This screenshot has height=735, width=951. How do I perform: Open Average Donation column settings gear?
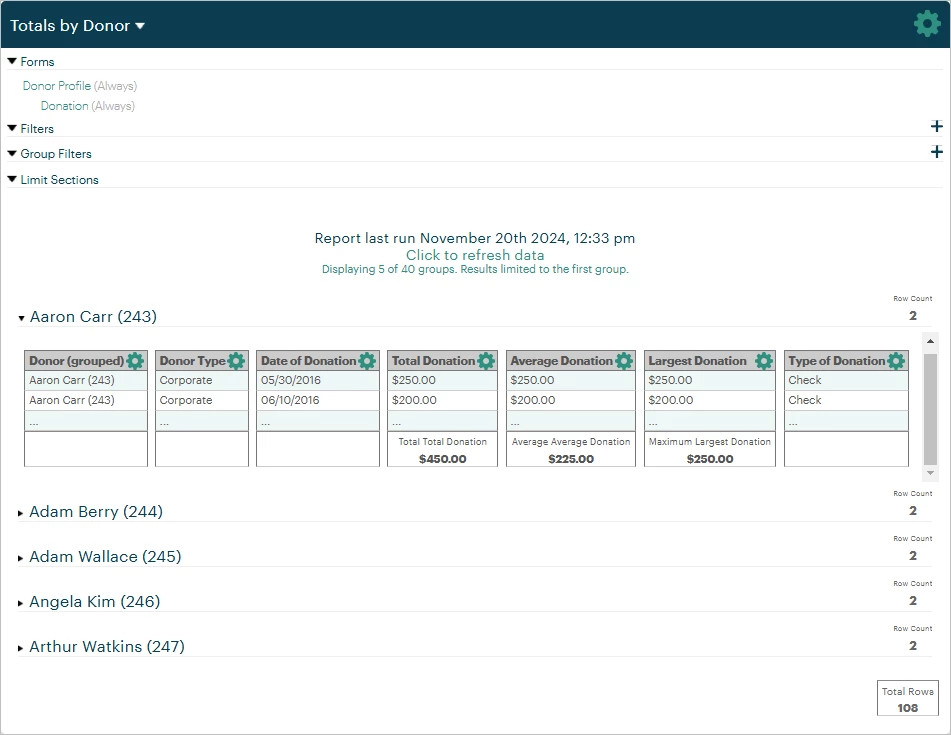[623, 361]
